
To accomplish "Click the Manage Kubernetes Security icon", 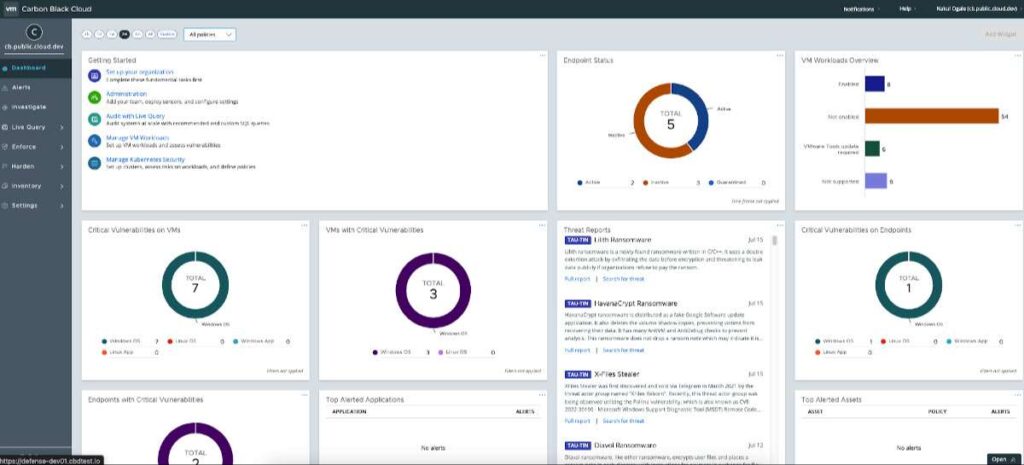I will tap(95, 163).
